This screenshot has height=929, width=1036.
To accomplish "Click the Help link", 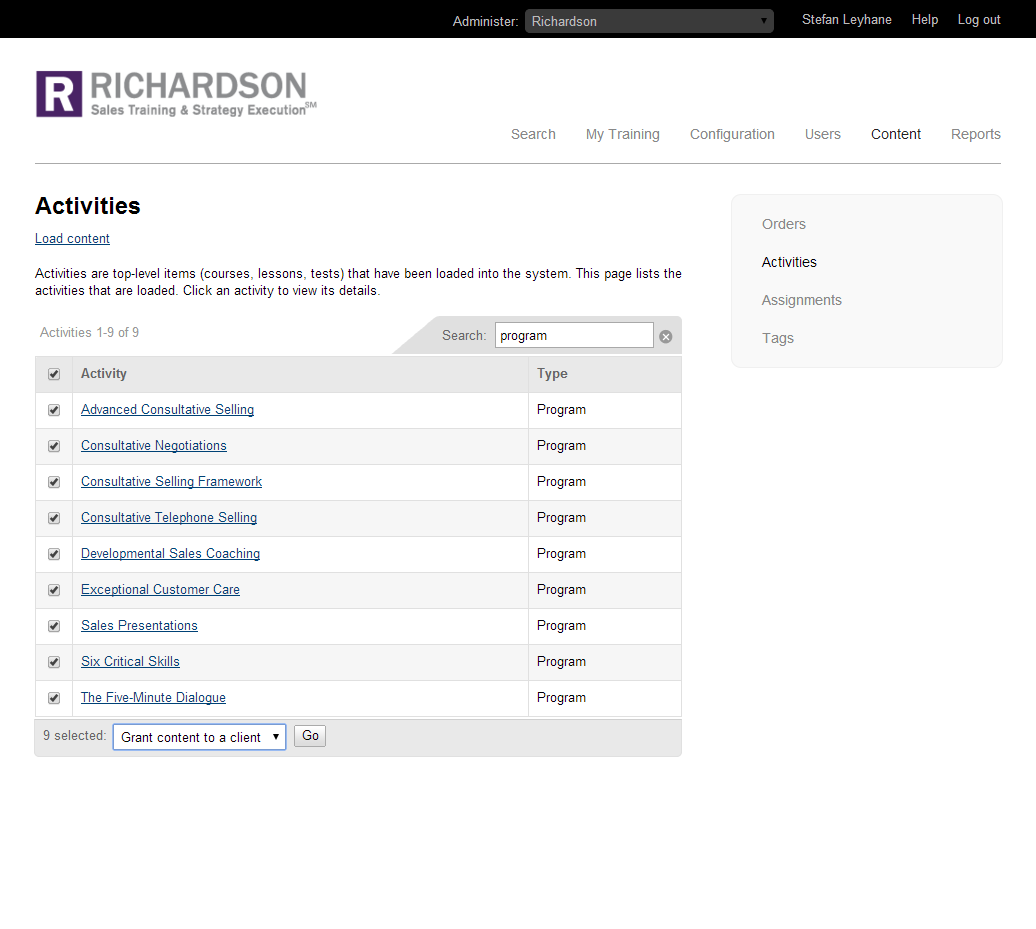I will (924, 20).
